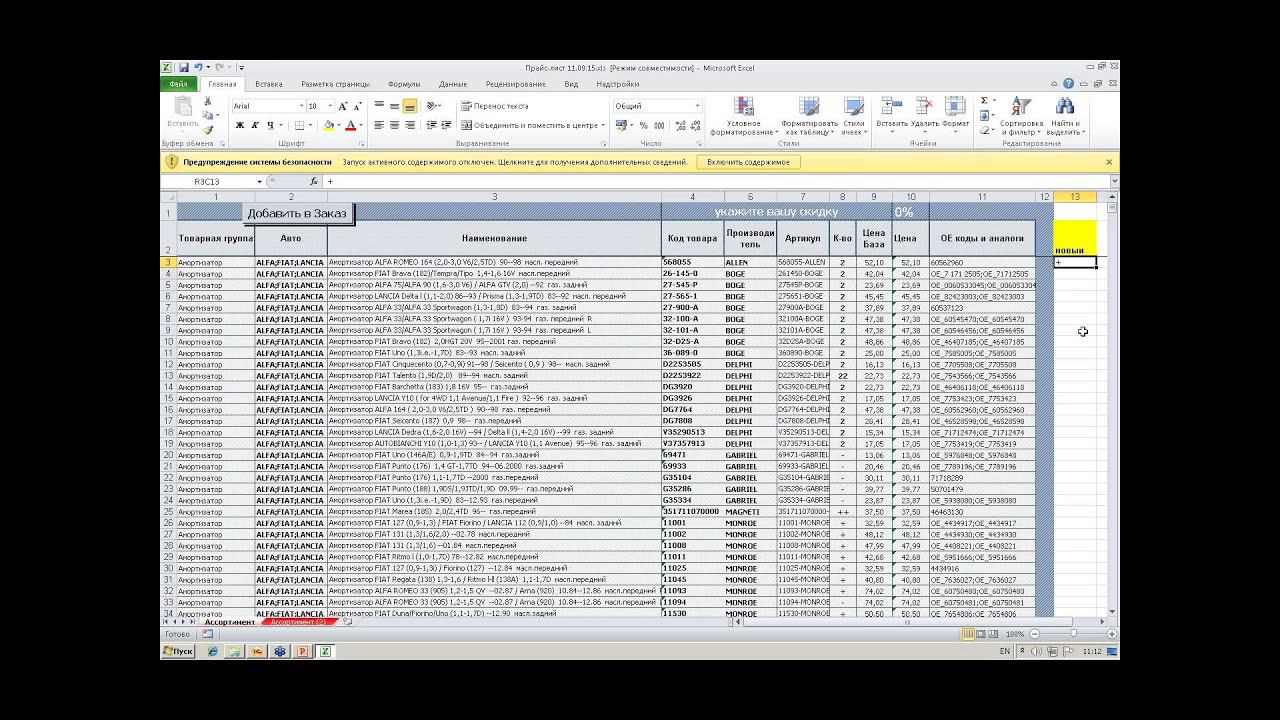This screenshot has width=1280, height=720.
Task: Open Сортировка и фильтр menu
Action: pyautogui.click(x=1021, y=117)
